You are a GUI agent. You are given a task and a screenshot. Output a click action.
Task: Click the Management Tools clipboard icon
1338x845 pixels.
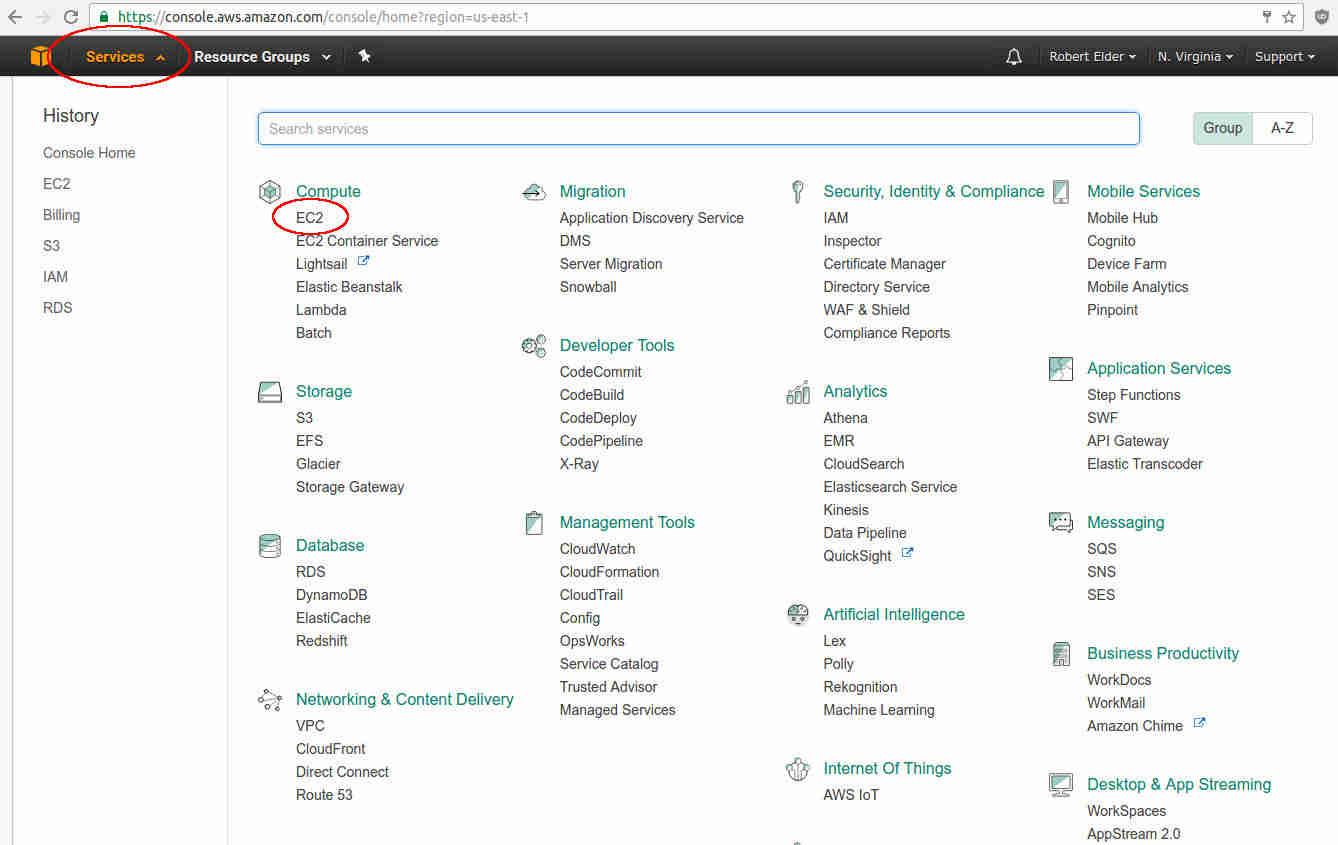point(534,522)
